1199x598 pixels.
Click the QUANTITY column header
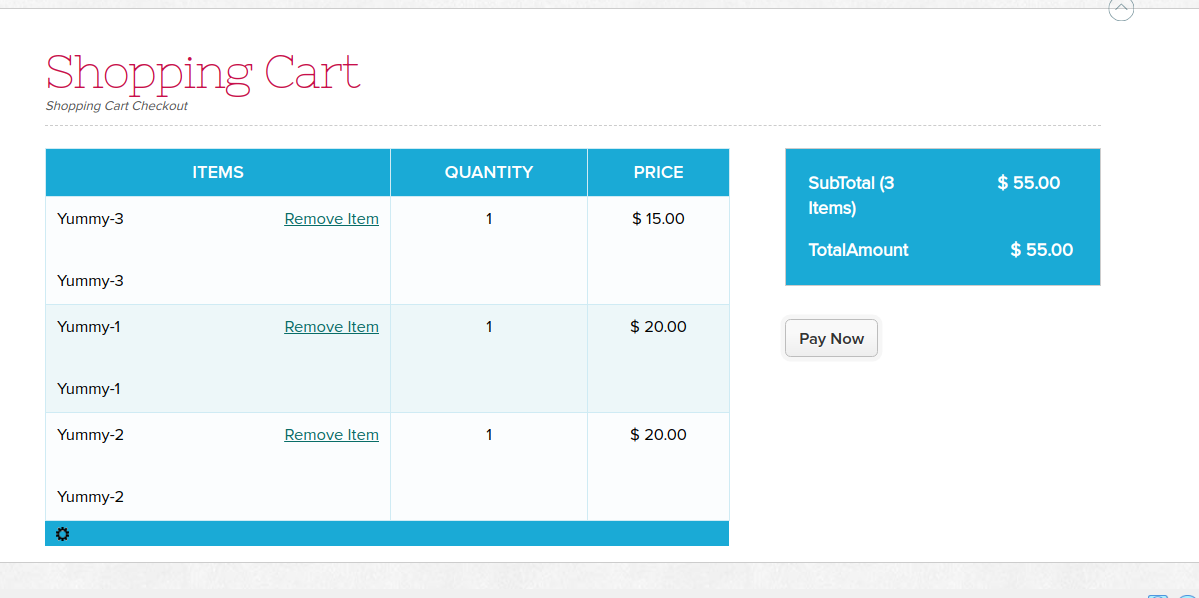coord(489,172)
